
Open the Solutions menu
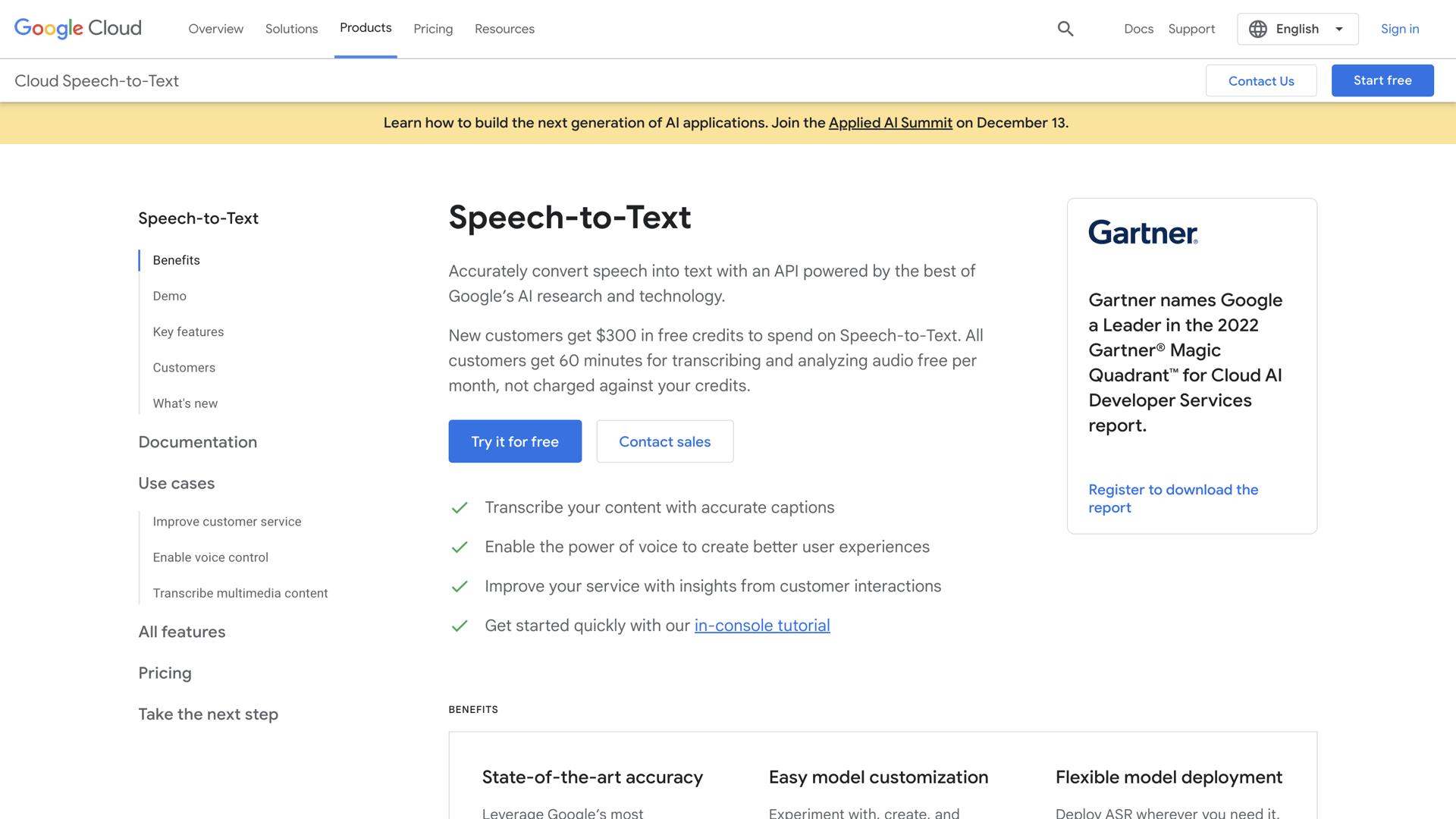pyautogui.click(x=291, y=29)
